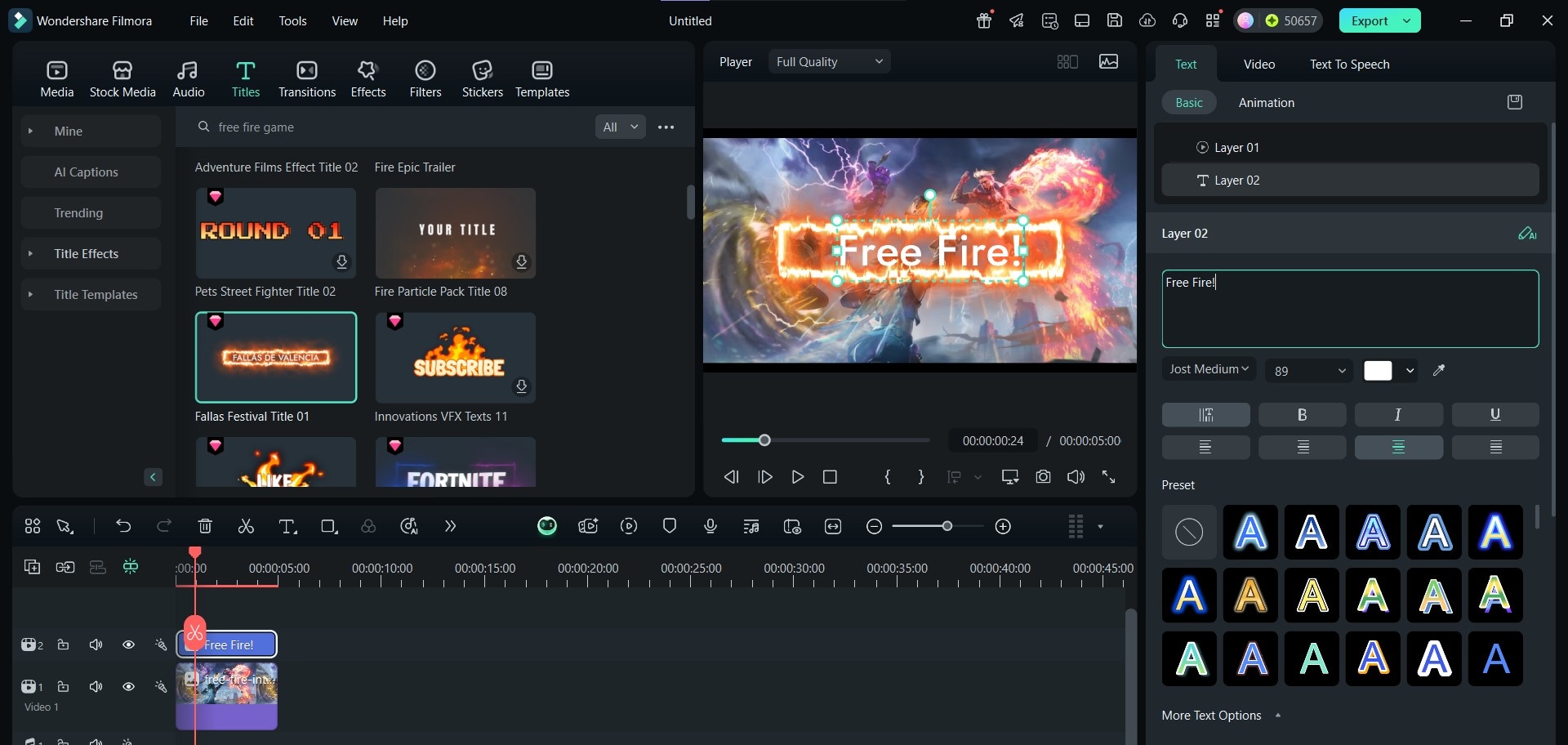Toggle bold text formatting

[x=1302, y=415]
